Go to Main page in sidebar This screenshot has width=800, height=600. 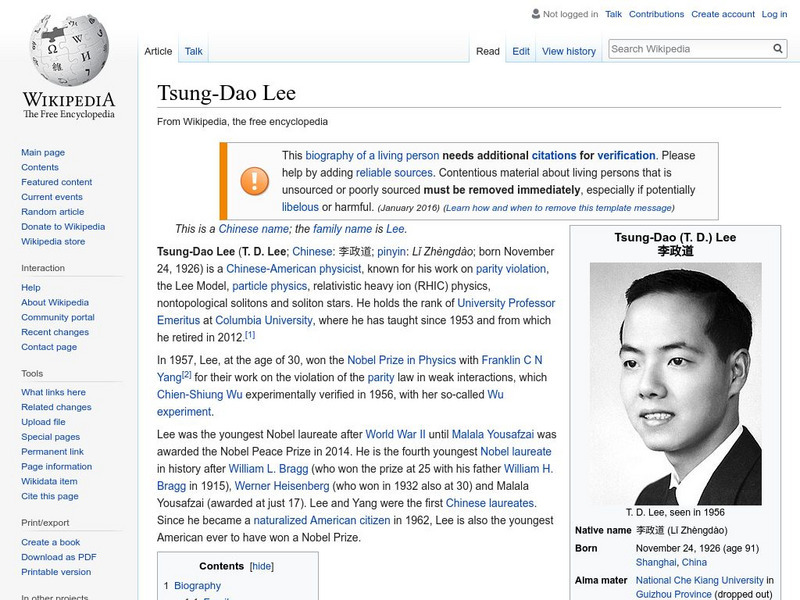tap(43, 152)
